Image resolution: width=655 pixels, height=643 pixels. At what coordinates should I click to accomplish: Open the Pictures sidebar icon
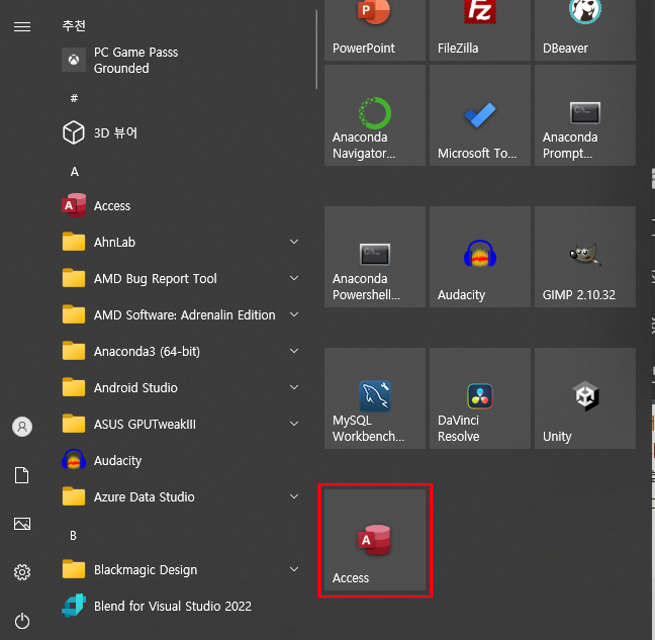pyautogui.click(x=22, y=524)
